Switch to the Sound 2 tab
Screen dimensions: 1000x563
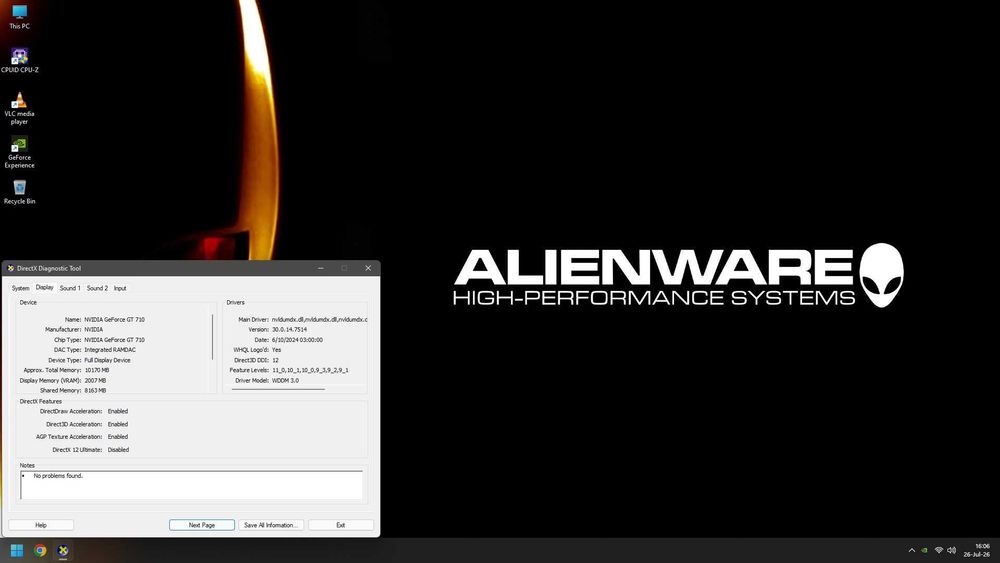click(97, 288)
